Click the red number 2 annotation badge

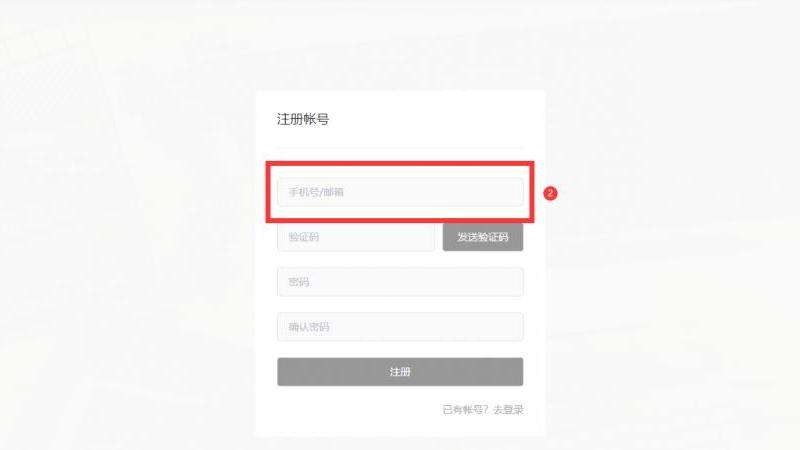550,193
